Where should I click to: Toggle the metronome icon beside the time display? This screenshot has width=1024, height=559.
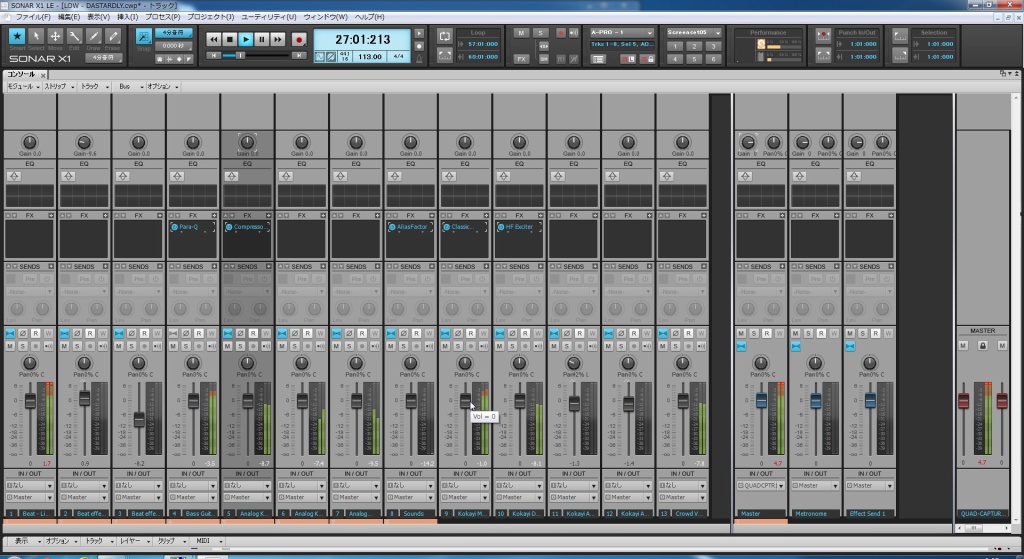(x=419, y=58)
